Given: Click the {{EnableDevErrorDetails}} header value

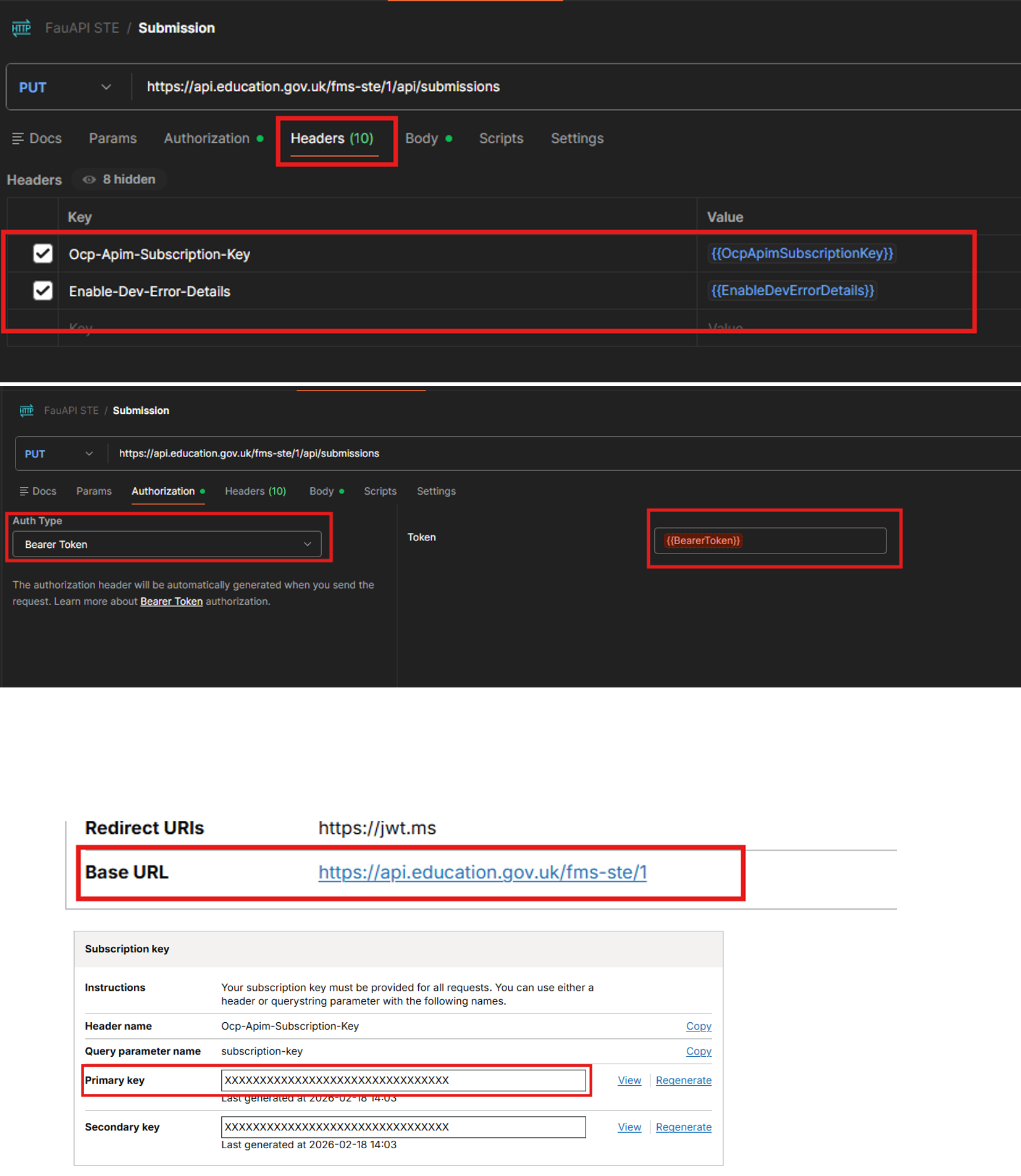Looking at the screenshot, I should click(792, 290).
